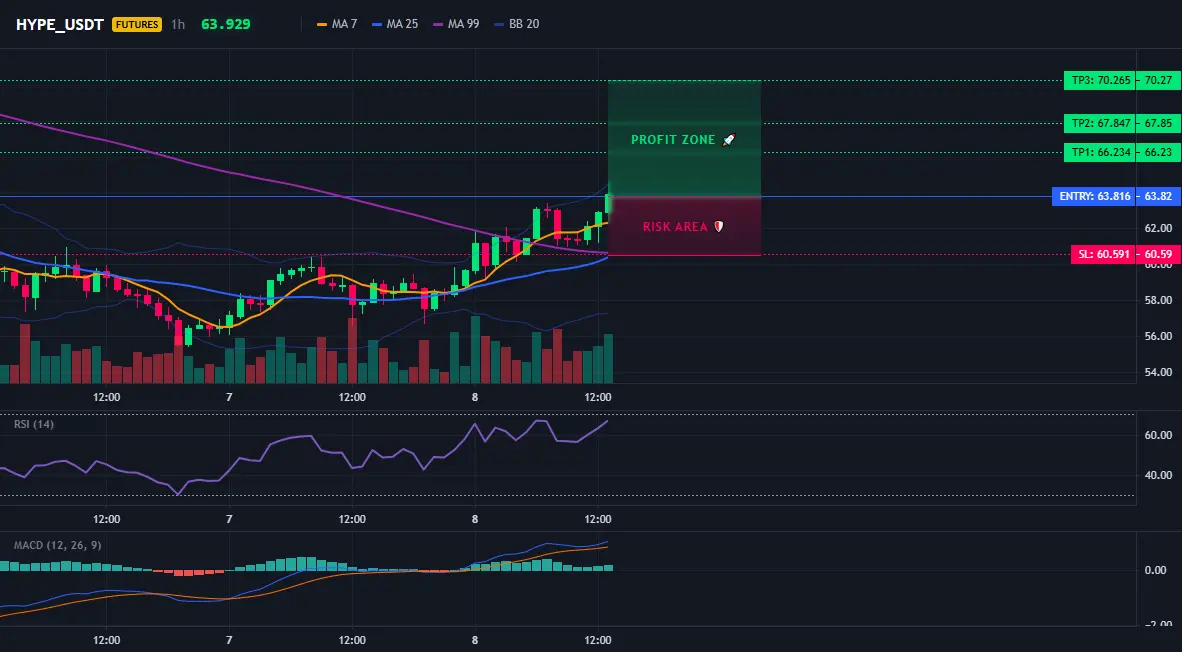The image size is (1182, 652).
Task: Click the RSI 60.00 axis label
Action: (1159, 435)
